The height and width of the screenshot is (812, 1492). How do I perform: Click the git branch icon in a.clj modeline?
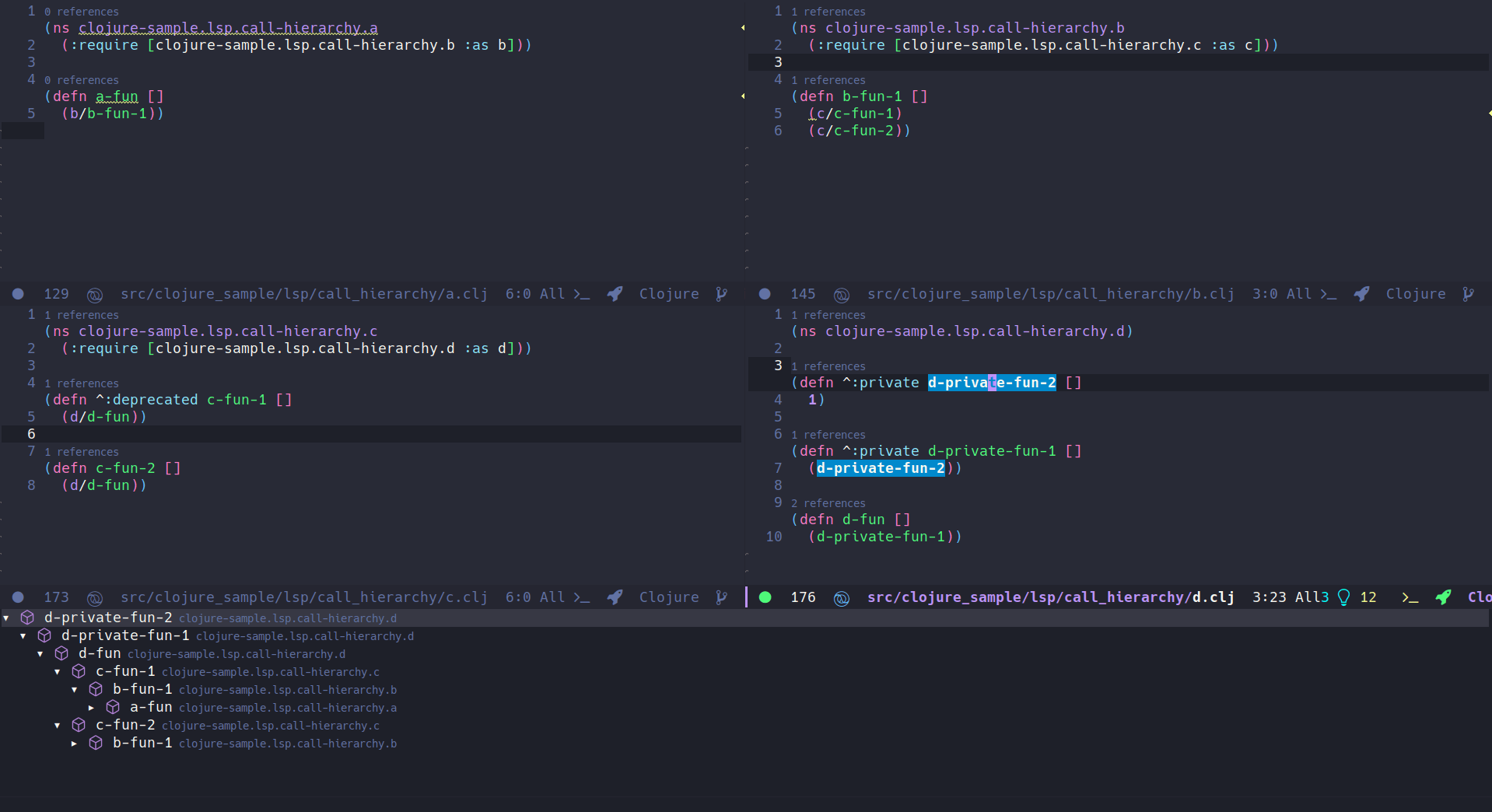(722, 294)
